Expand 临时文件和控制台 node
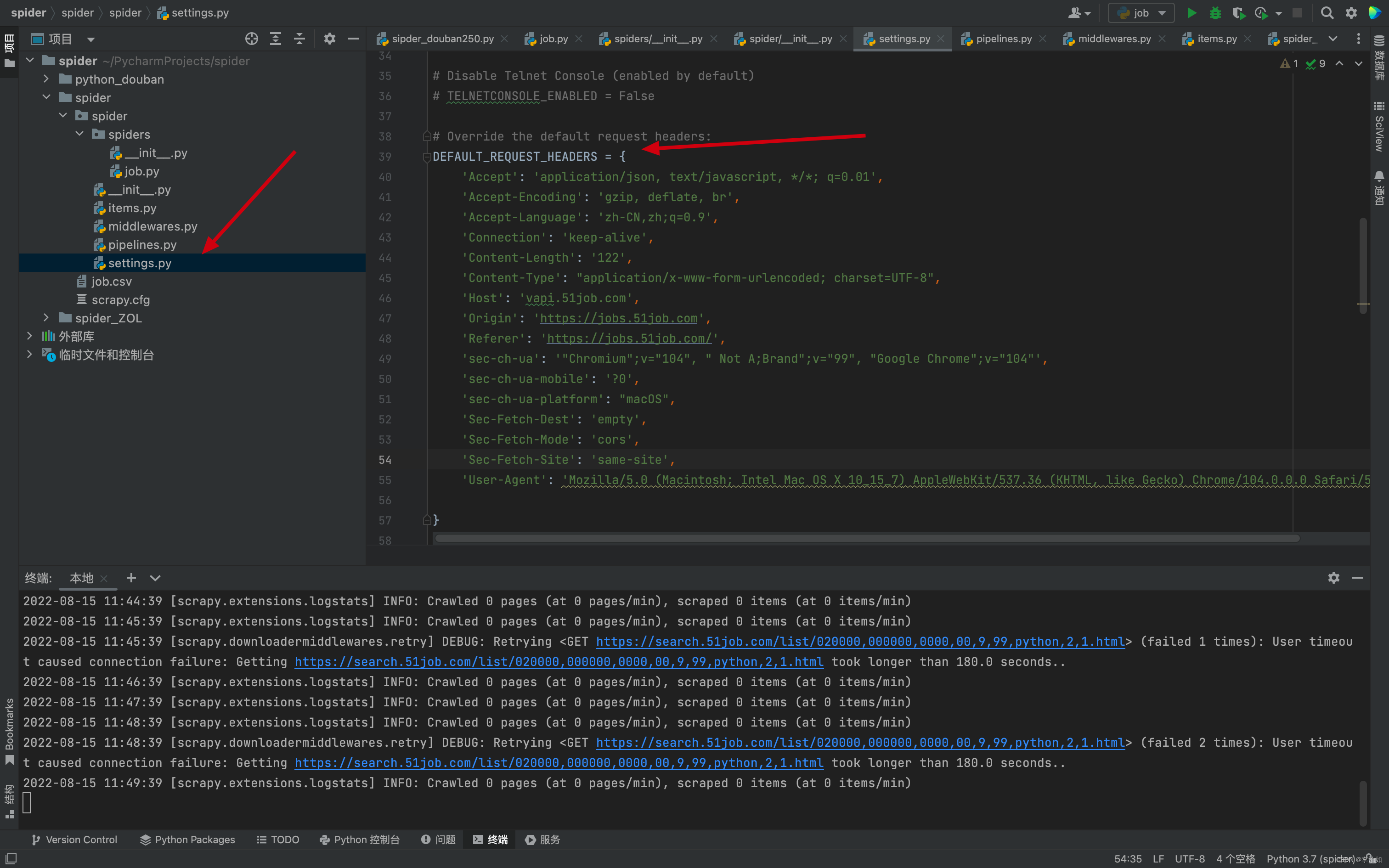The width and height of the screenshot is (1389, 868). point(30,354)
